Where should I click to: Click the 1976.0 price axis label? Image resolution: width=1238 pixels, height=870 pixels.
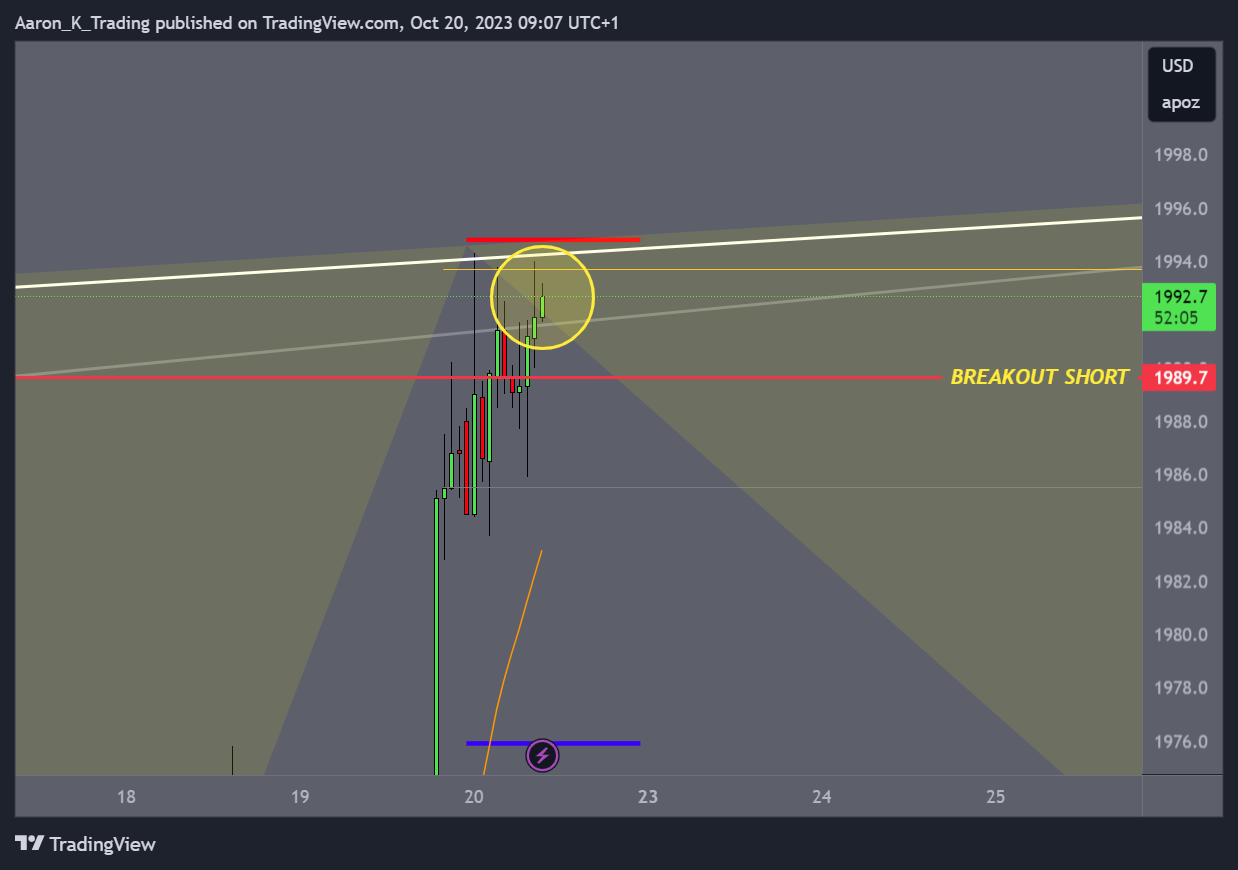[x=1180, y=742]
